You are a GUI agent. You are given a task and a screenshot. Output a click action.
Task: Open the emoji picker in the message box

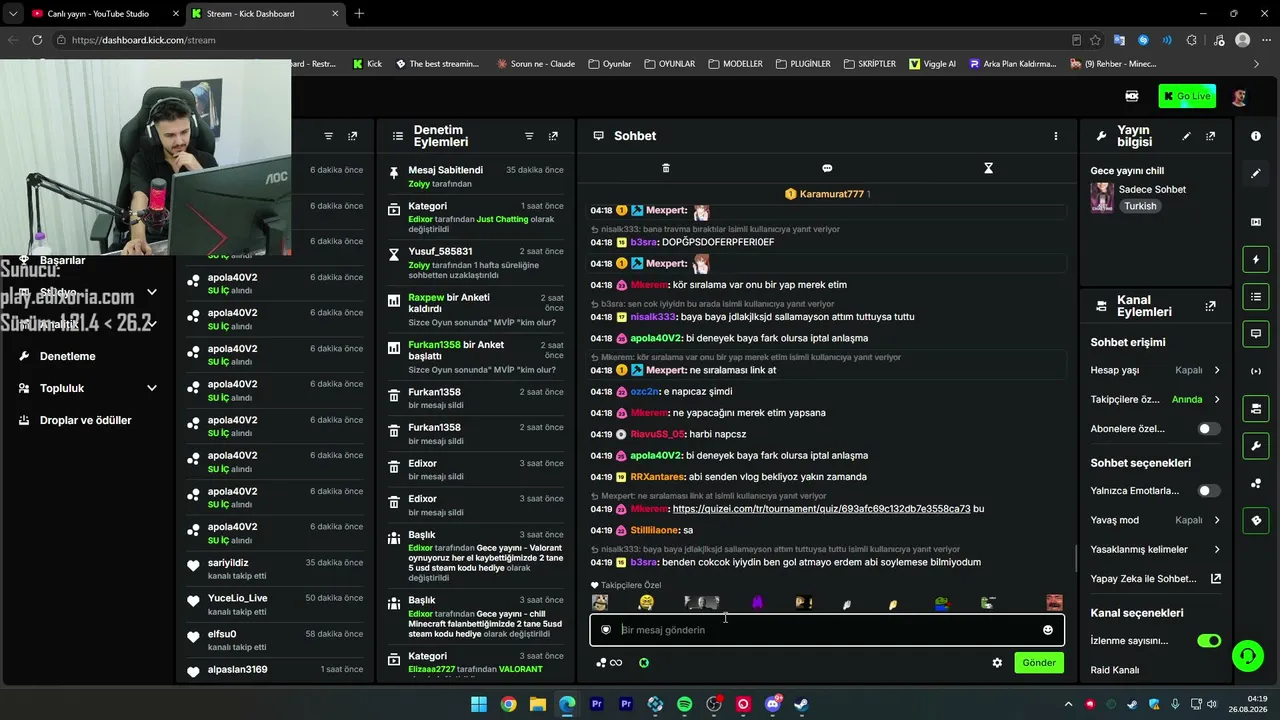[1048, 630]
